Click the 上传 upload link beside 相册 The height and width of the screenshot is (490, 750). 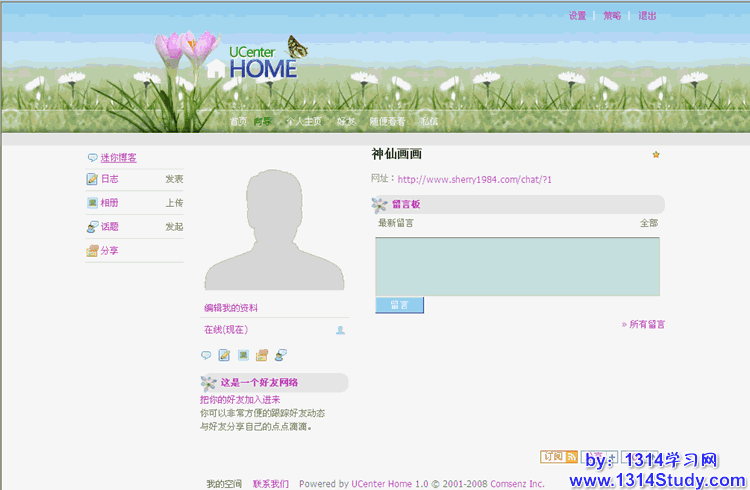174,203
